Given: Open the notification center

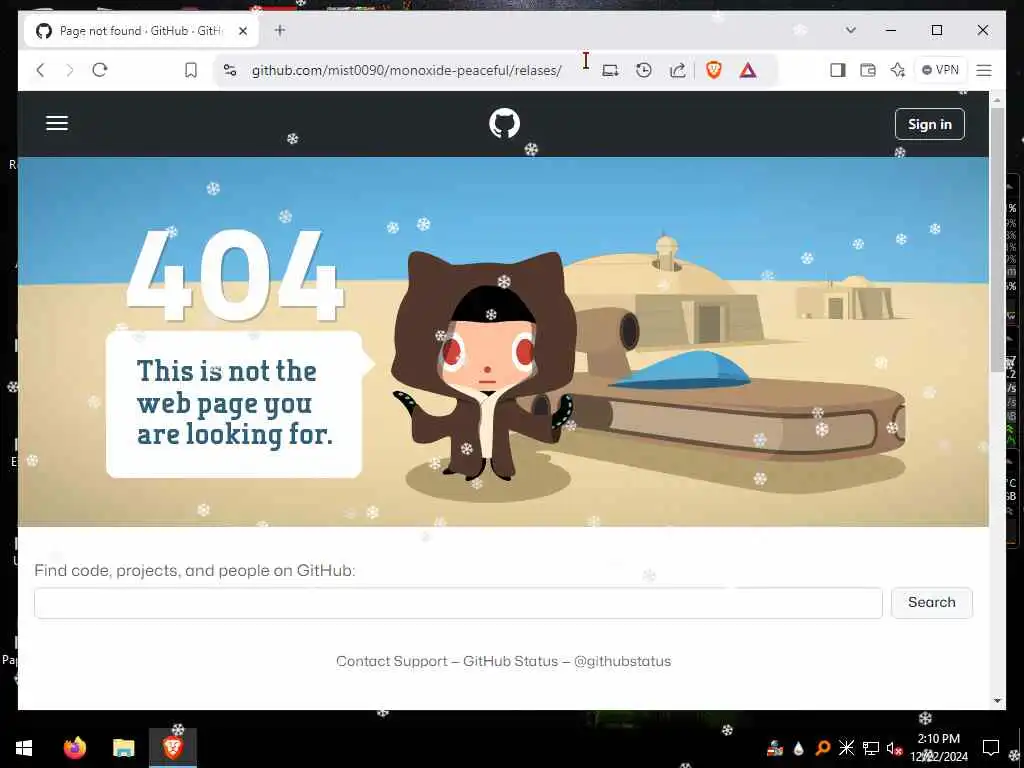Looking at the screenshot, I should coord(991,748).
